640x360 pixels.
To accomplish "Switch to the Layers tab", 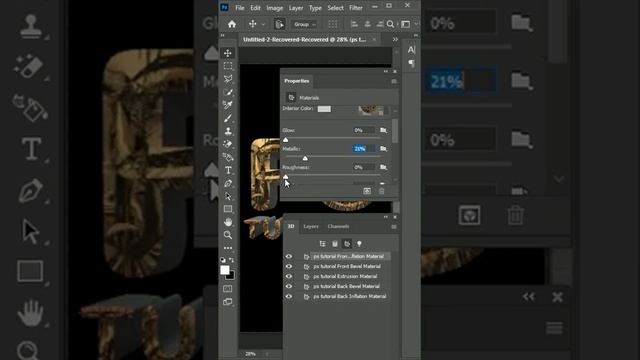I will coord(311,227).
